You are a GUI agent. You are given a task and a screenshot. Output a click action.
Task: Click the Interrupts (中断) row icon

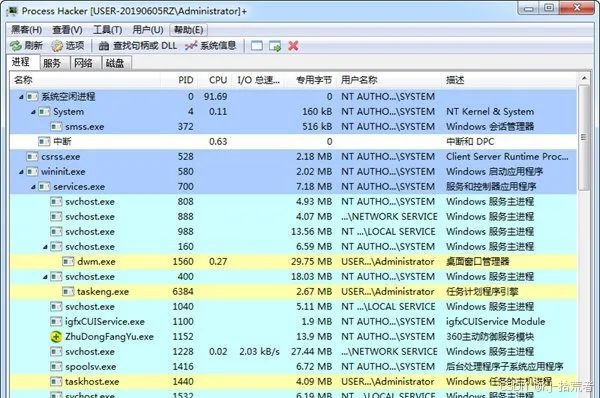(44, 142)
